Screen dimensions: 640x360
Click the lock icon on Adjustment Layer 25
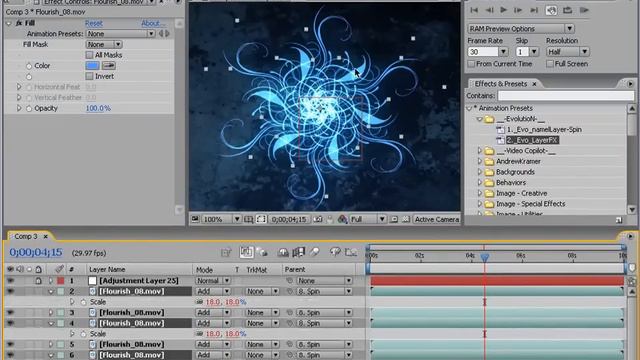pyautogui.click(x=38, y=281)
